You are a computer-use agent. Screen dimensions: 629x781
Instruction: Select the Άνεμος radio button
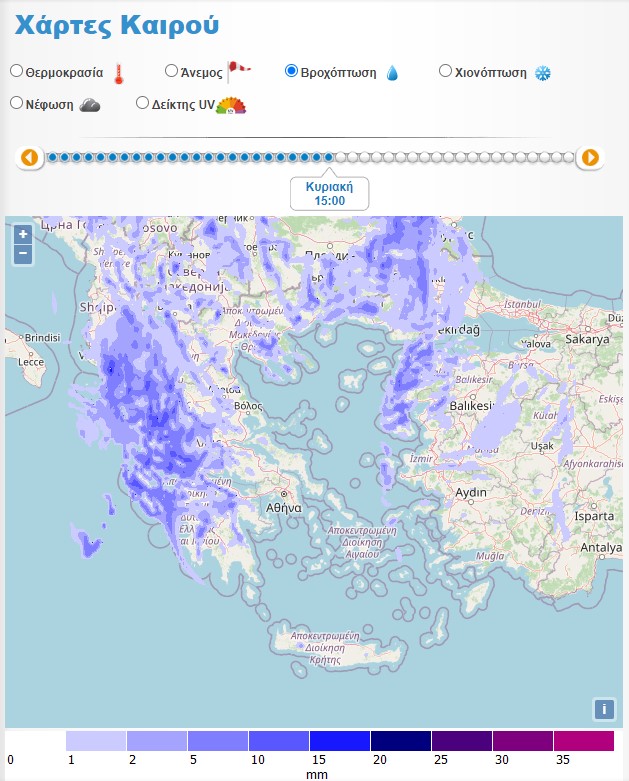point(171,71)
